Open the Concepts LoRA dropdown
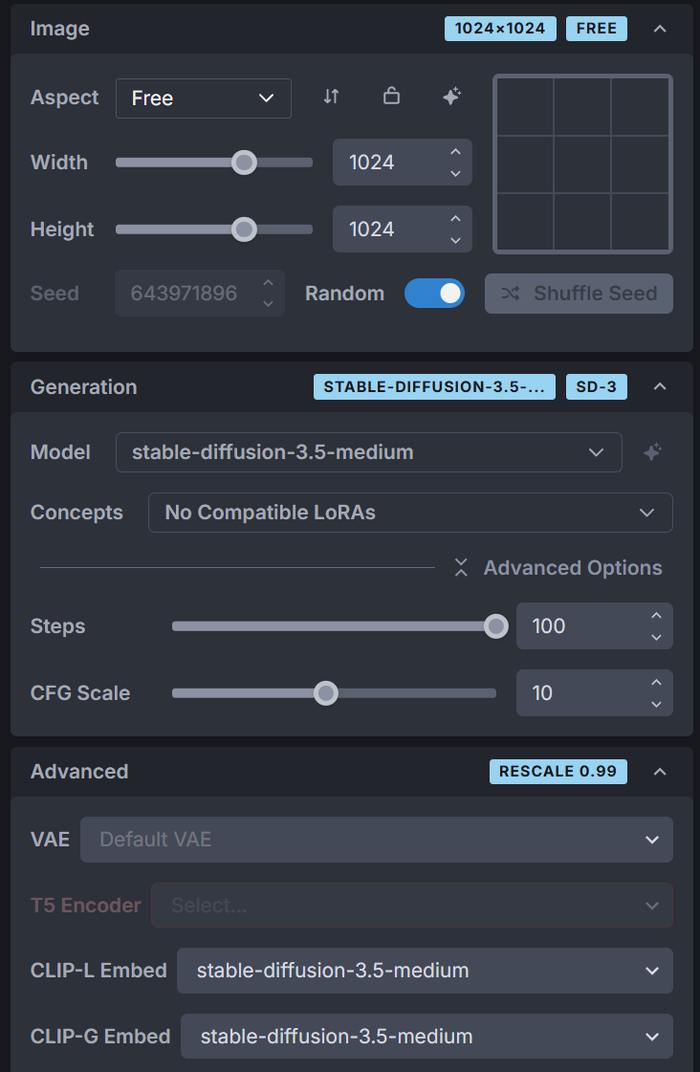The height and width of the screenshot is (1072, 700). point(410,512)
